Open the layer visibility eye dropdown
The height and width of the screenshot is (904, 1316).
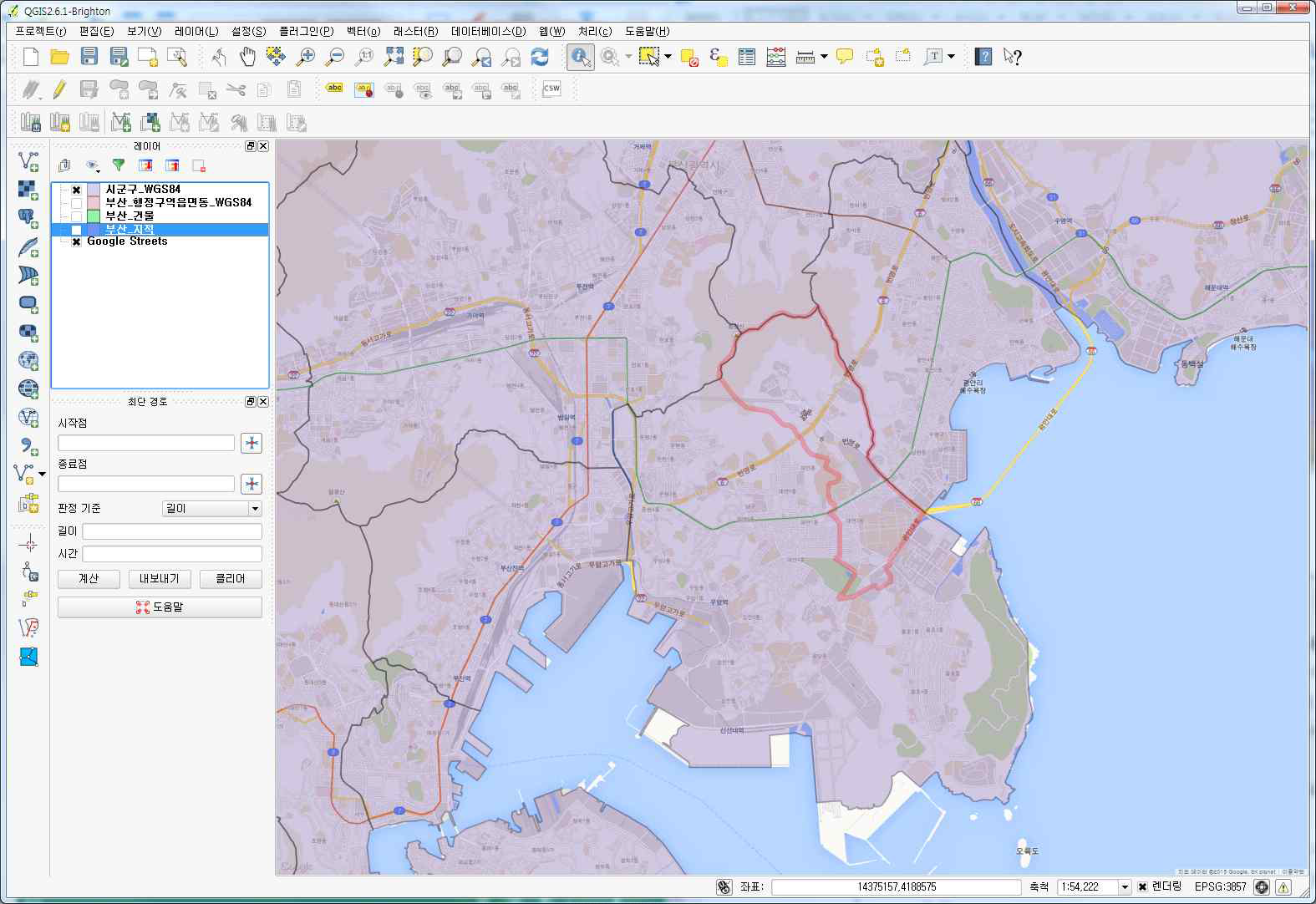click(93, 165)
